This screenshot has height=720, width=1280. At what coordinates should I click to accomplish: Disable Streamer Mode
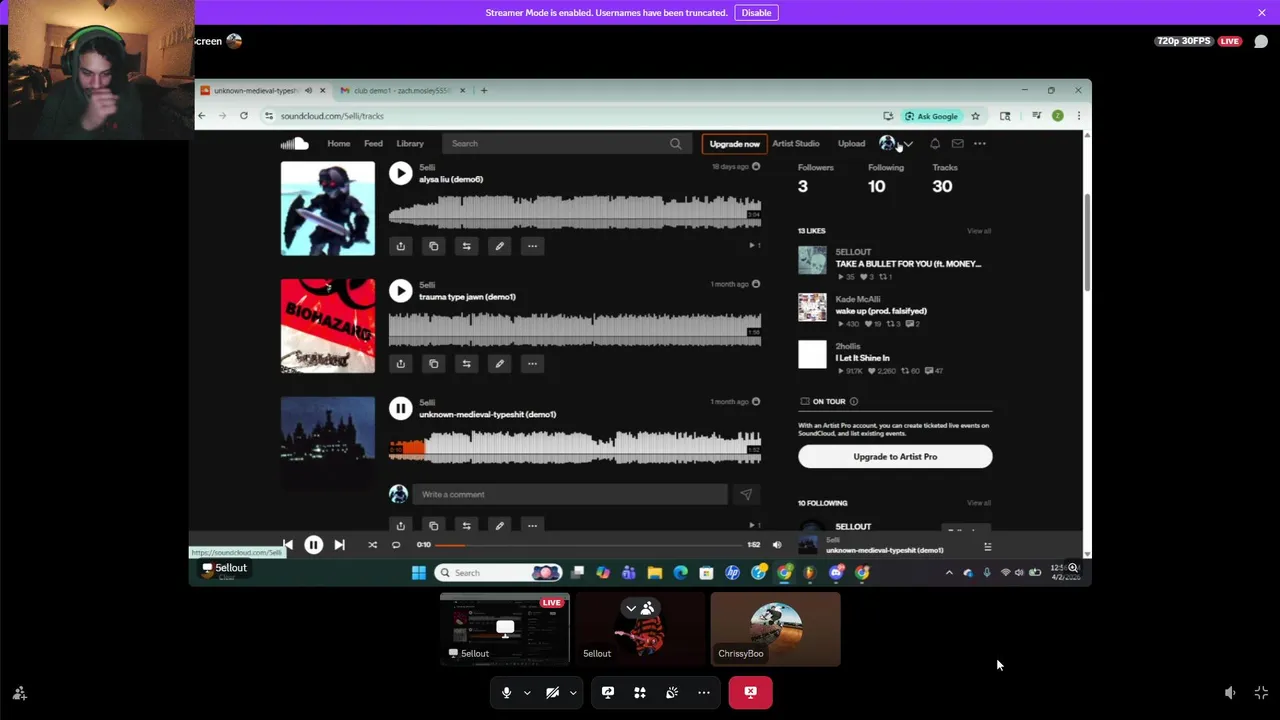click(756, 12)
